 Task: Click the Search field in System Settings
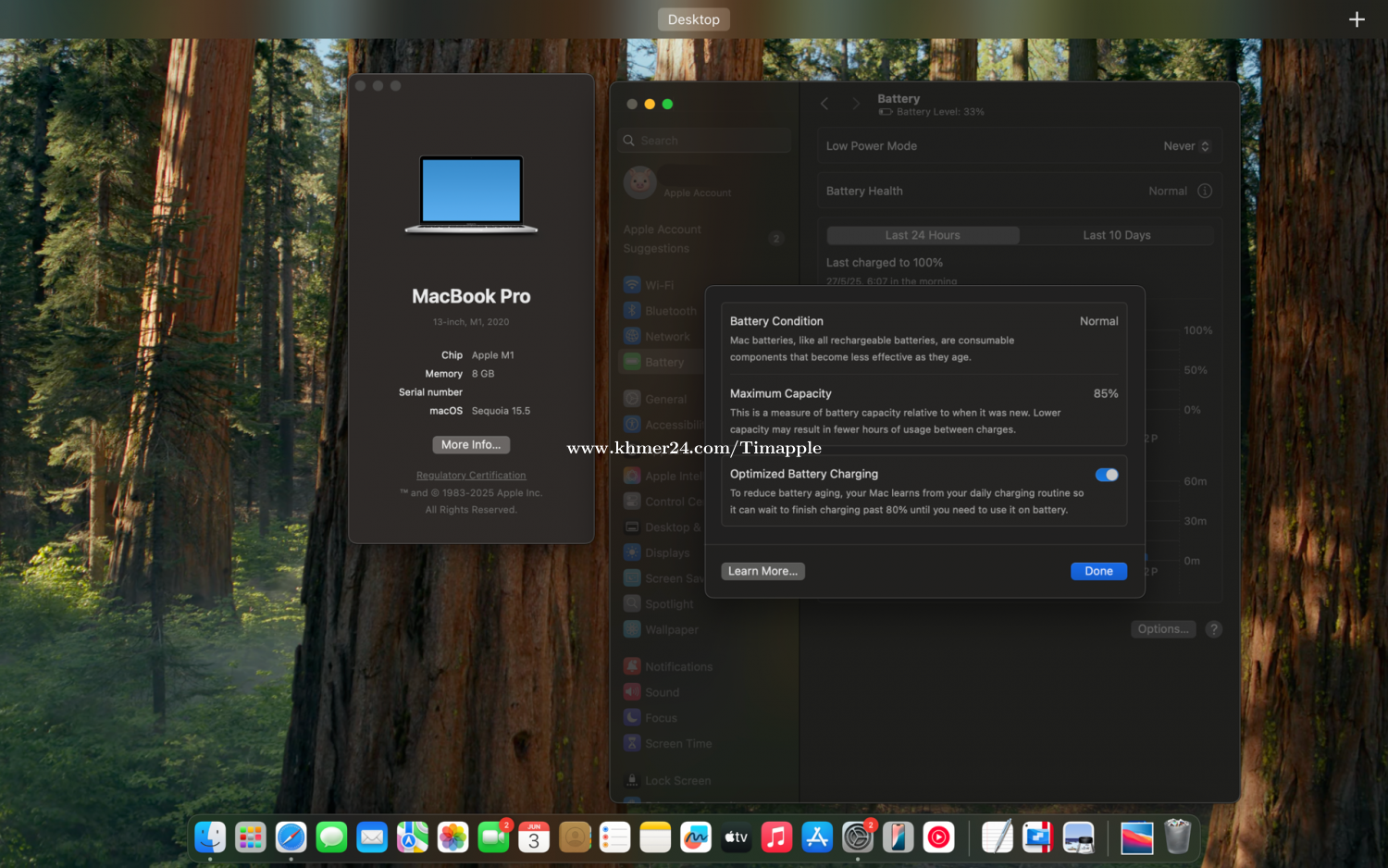pos(705,141)
